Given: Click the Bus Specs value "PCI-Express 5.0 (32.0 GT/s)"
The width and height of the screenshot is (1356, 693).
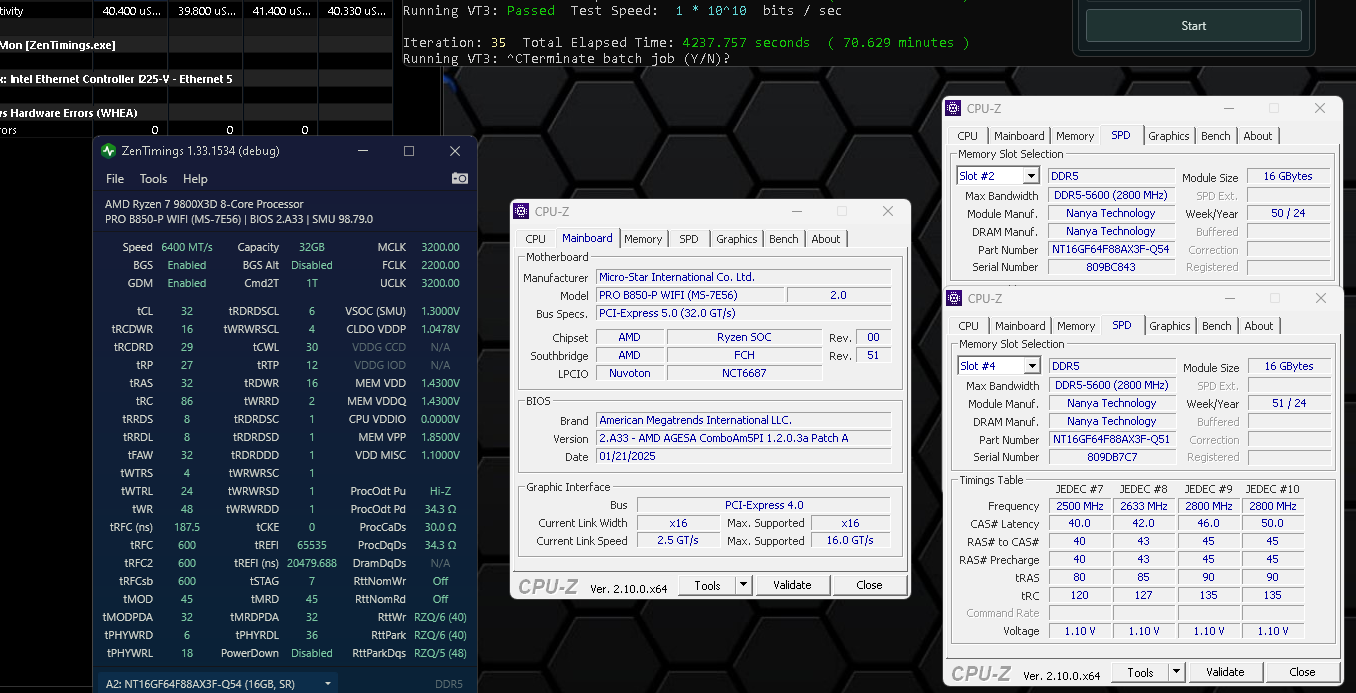Looking at the screenshot, I should (x=743, y=313).
